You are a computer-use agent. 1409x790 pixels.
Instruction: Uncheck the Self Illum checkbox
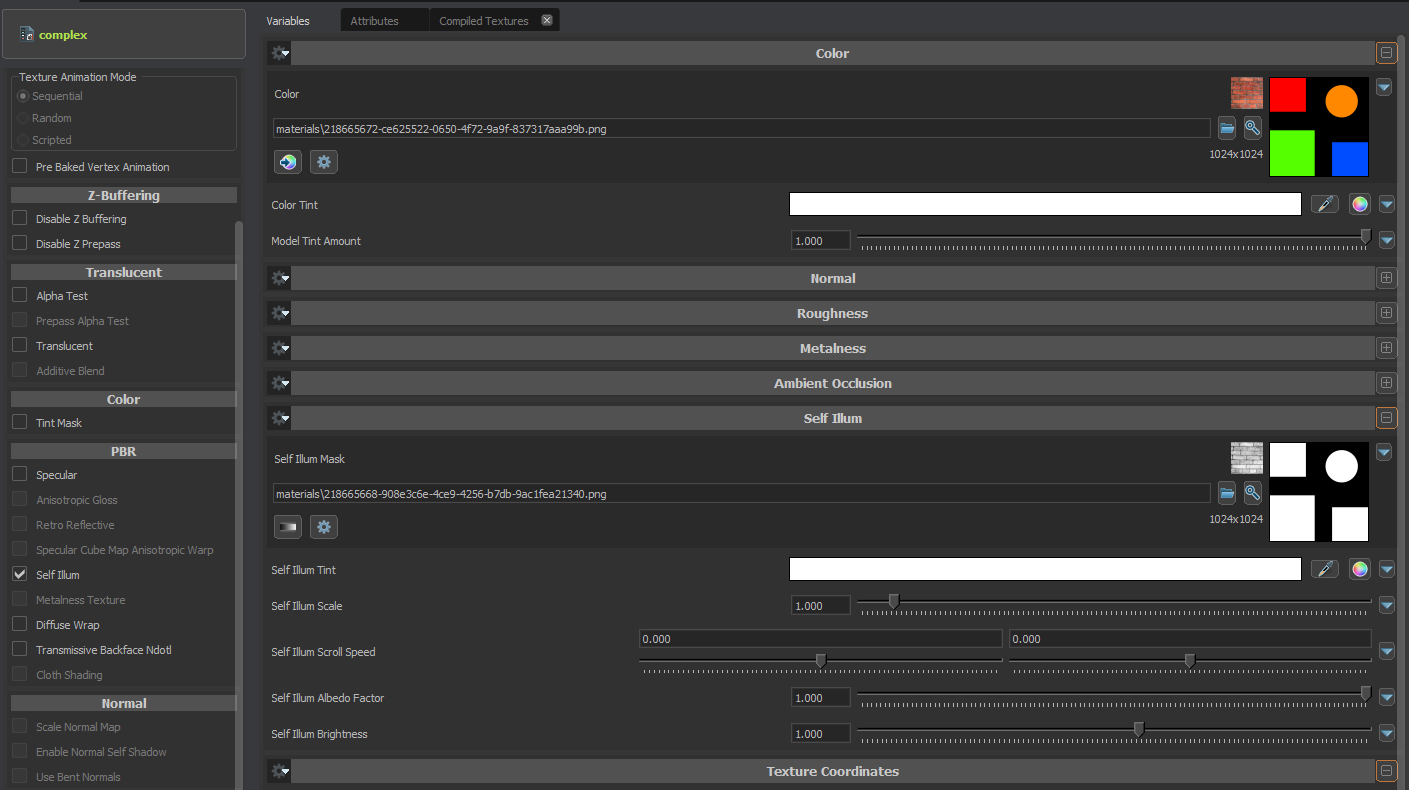tap(17, 574)
